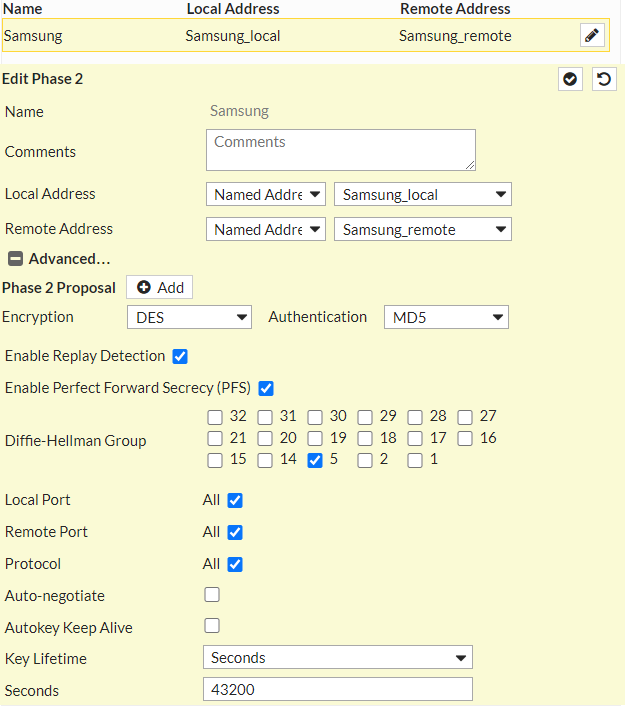Open the Authentication dropdown showing MD5
The width and height of the screenshot is (625, 707).
pyautogui.click(x=446, y=317)
